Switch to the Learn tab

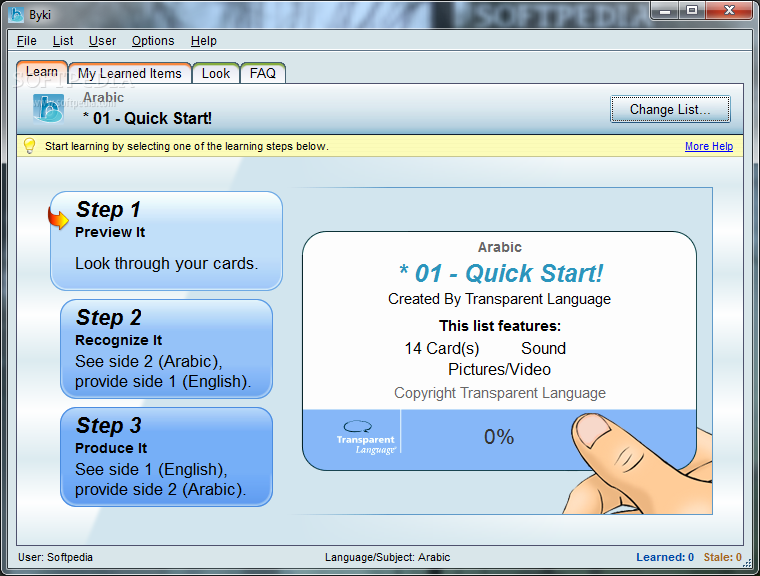pyautogui.click(x=42, y=72)
